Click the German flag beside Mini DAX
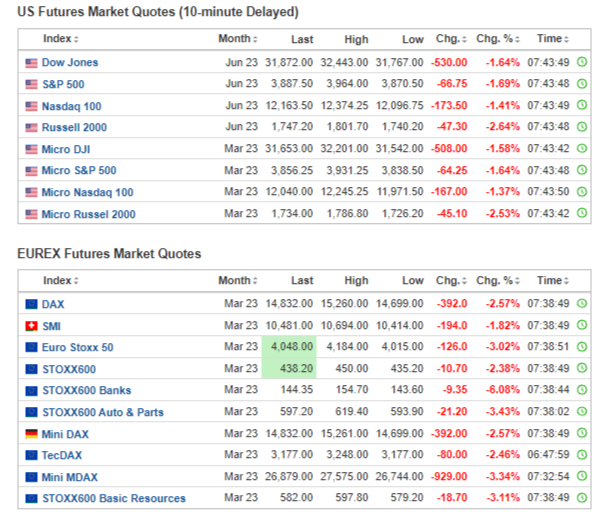Viewport: 607px width, 519px height. coord(31,434)
